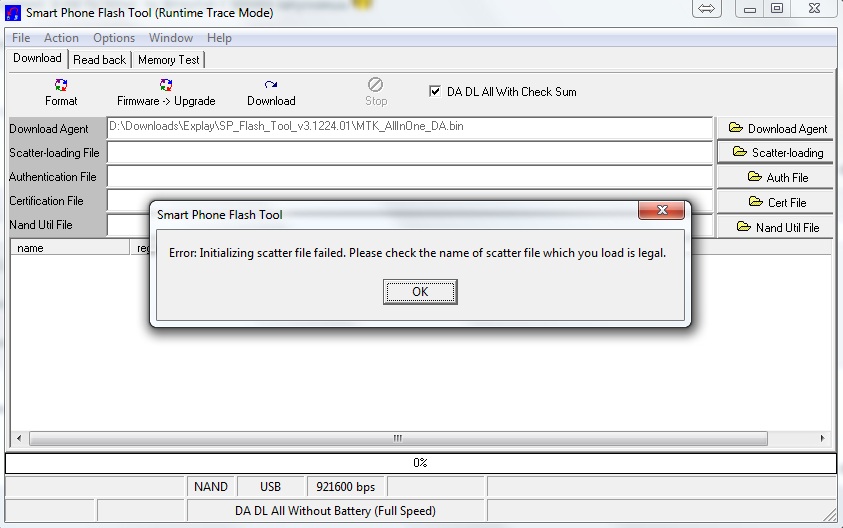Click the Format toolbar icon
Viewport: 843px width, 528px height.
tap(61, 86)
